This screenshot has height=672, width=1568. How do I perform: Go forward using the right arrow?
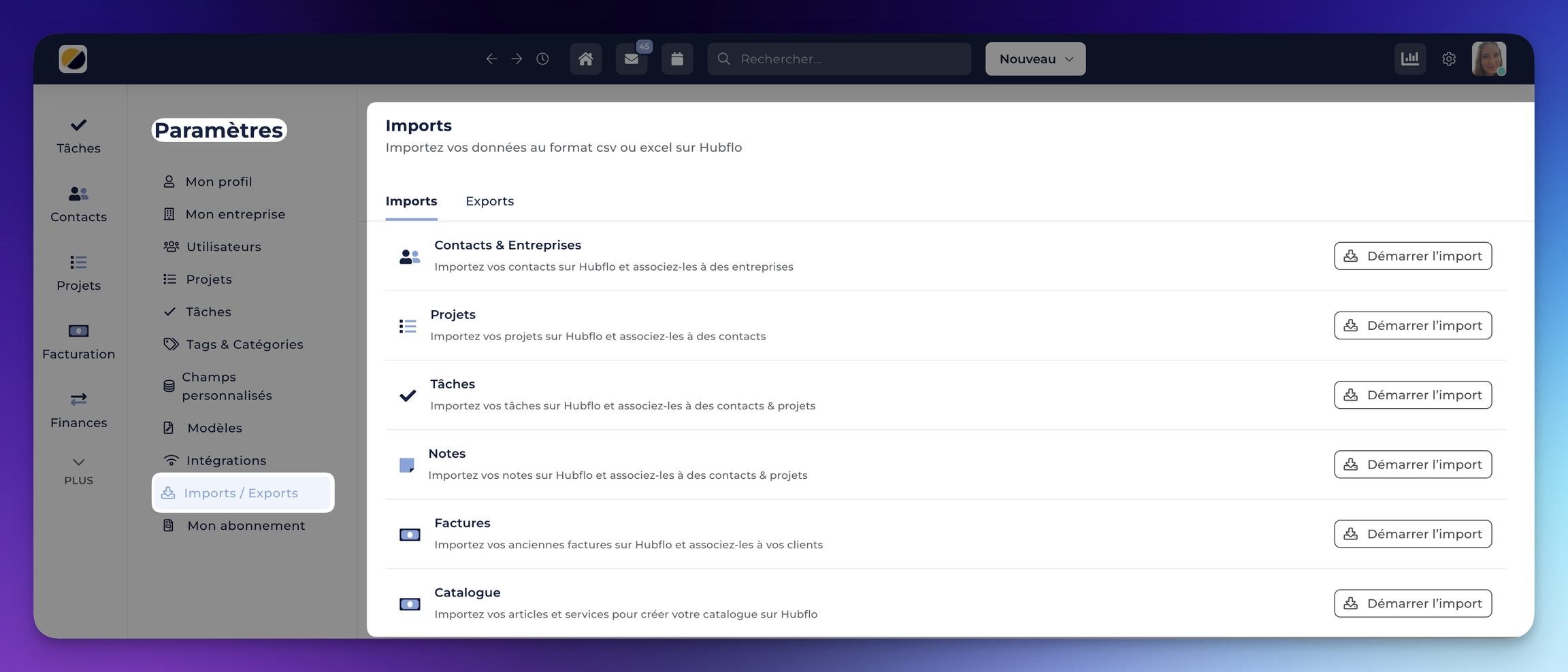coord(517,59)
